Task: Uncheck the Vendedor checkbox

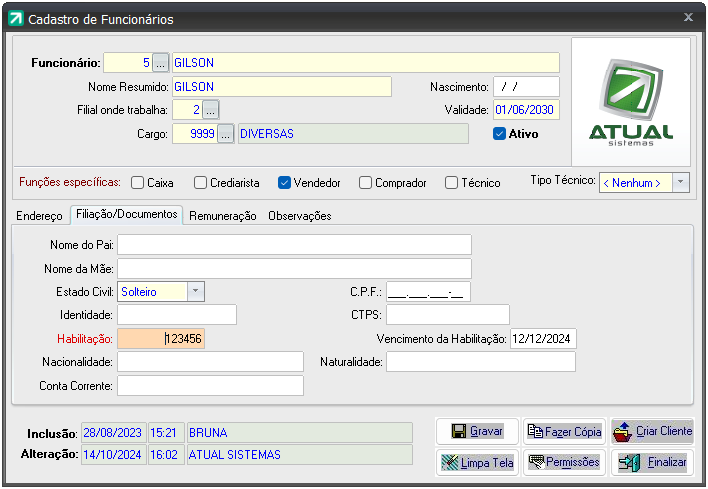Action: [x=284, y=183]
